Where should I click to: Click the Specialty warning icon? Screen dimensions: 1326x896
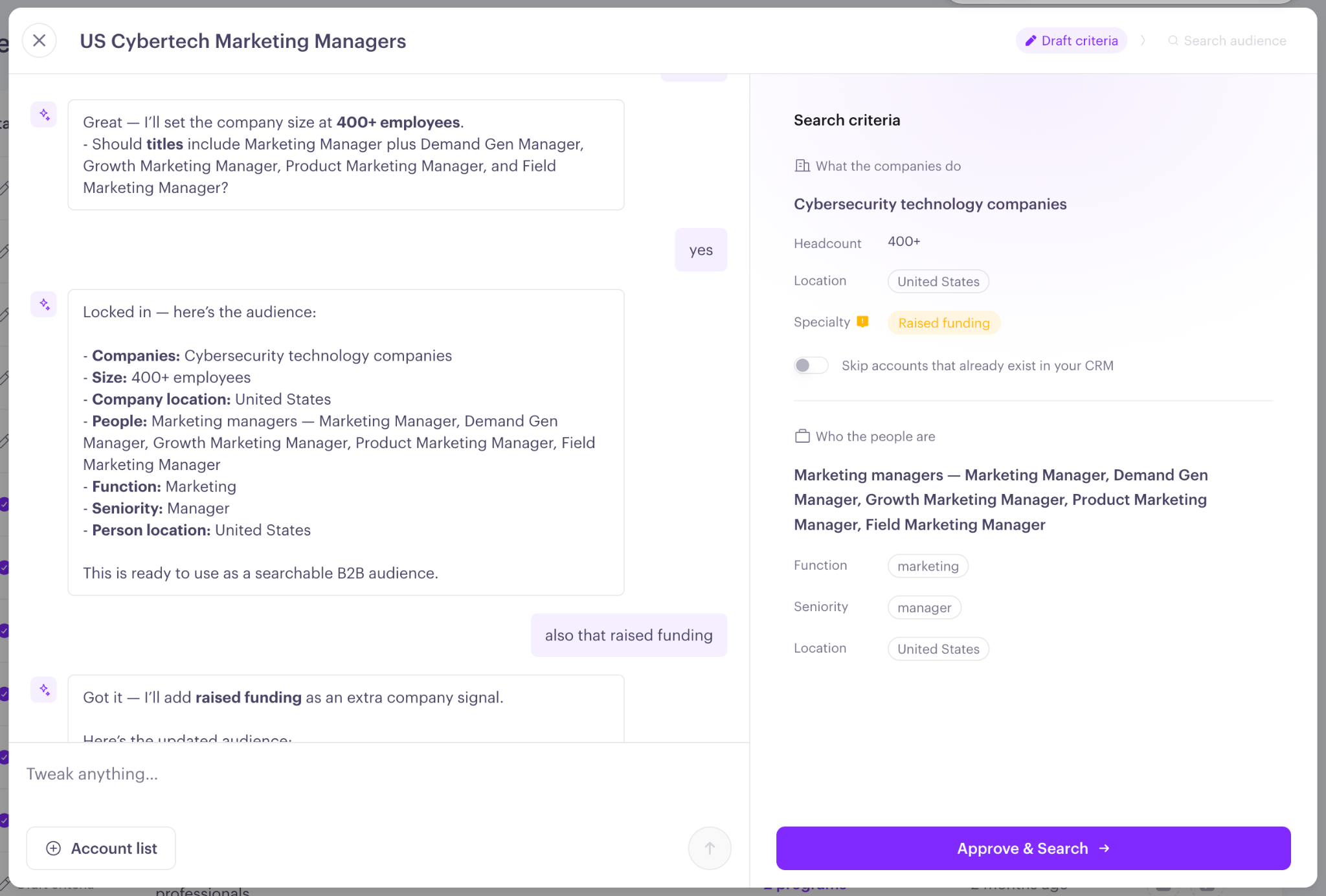[862, 322]
